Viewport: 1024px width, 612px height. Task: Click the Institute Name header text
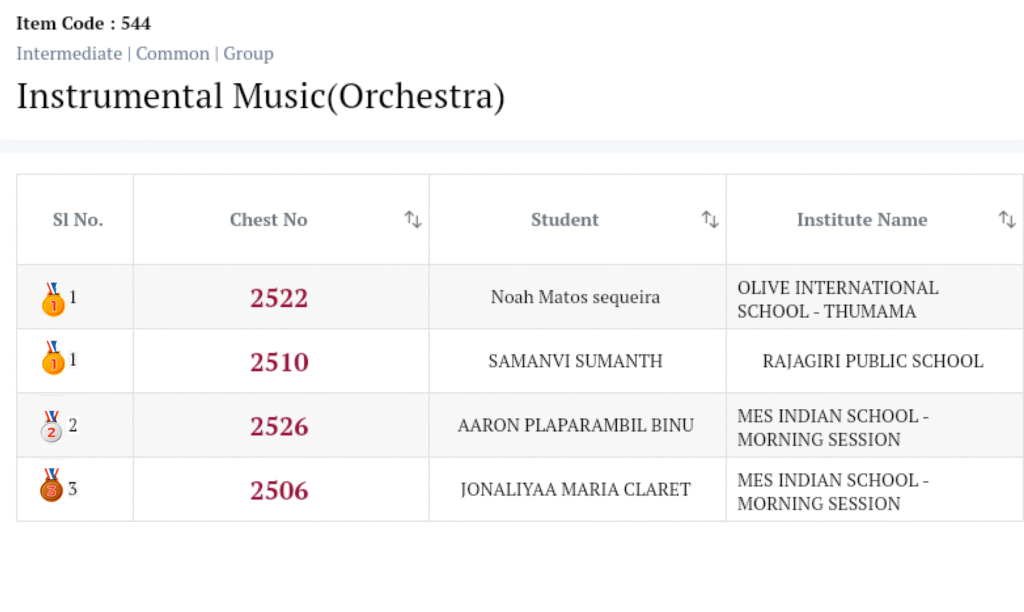pos(861,220)
